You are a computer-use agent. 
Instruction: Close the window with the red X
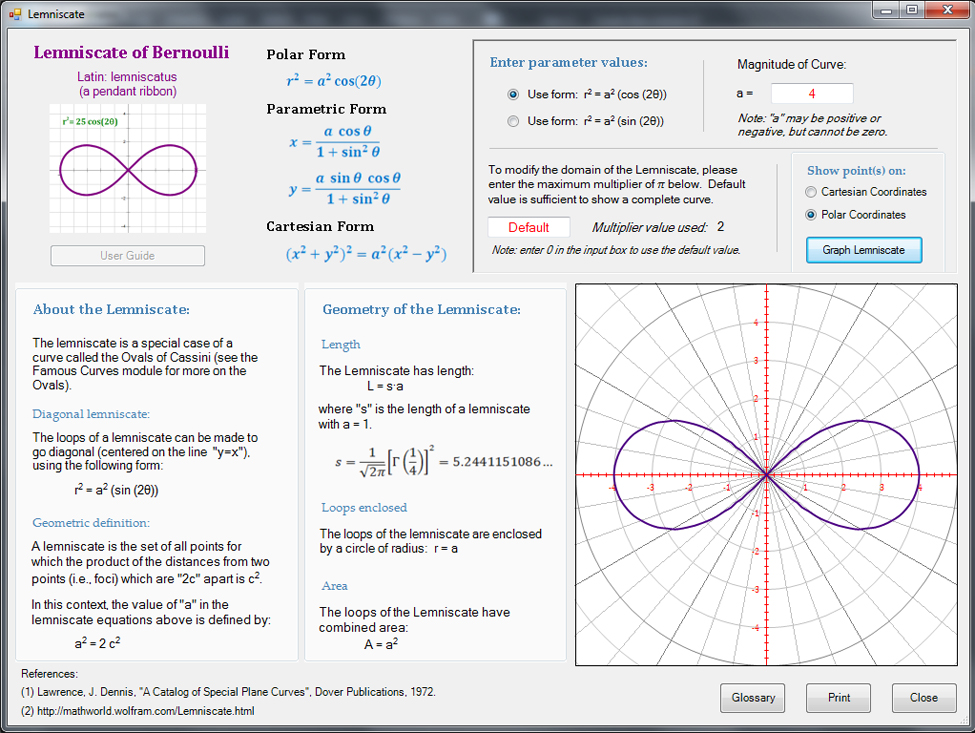point(945,10)
